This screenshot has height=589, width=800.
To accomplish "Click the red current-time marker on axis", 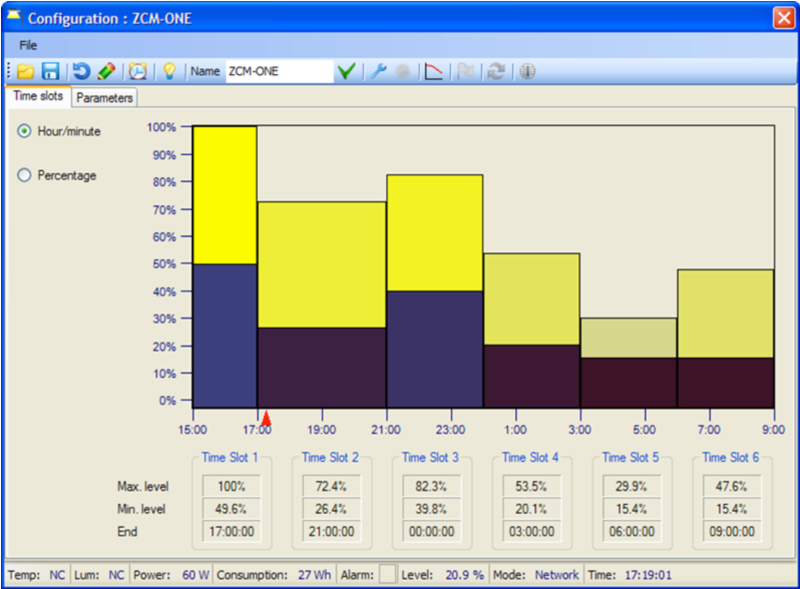I will coord(265,417).
